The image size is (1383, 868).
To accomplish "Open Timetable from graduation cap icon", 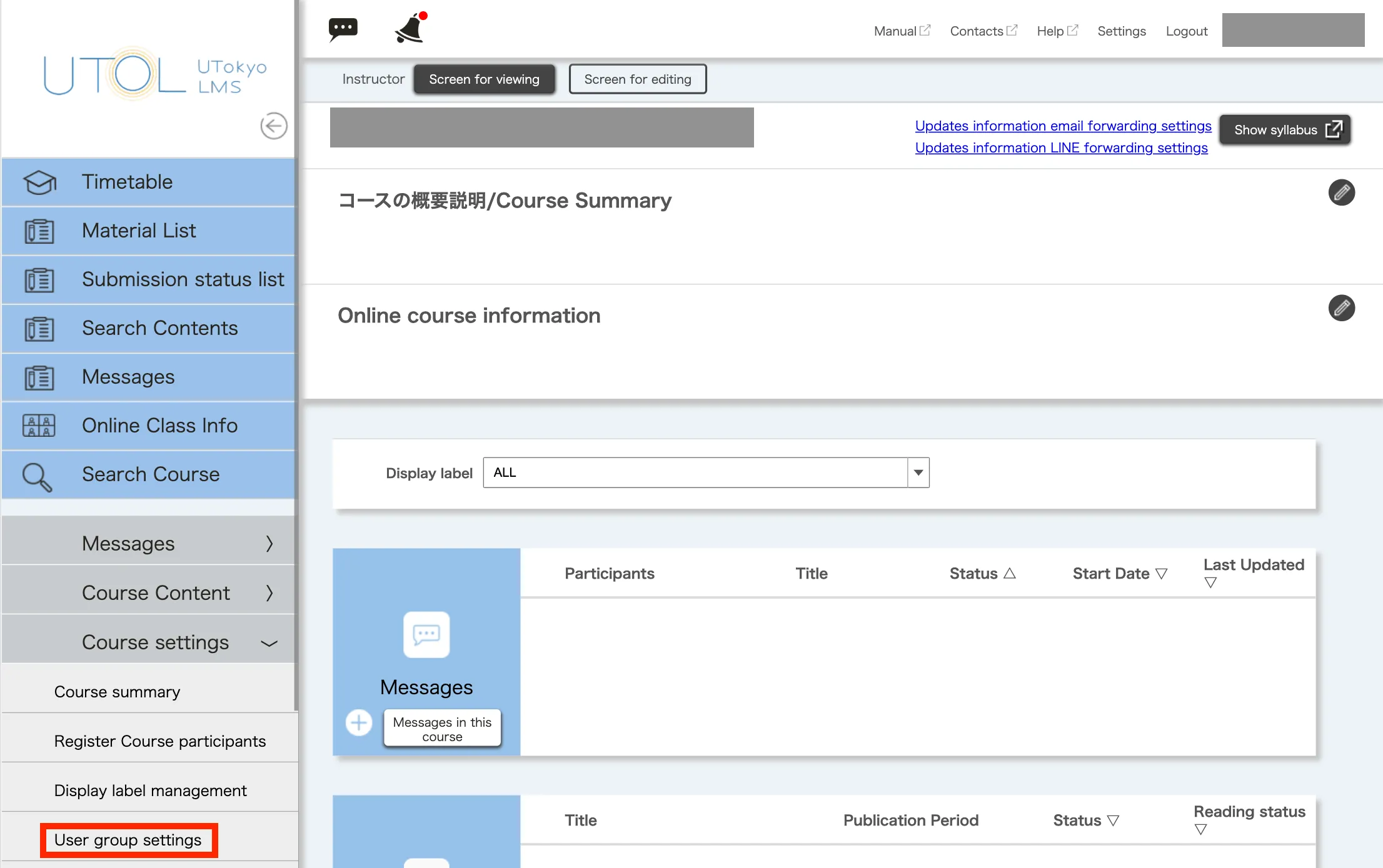I will coord(39,182).
